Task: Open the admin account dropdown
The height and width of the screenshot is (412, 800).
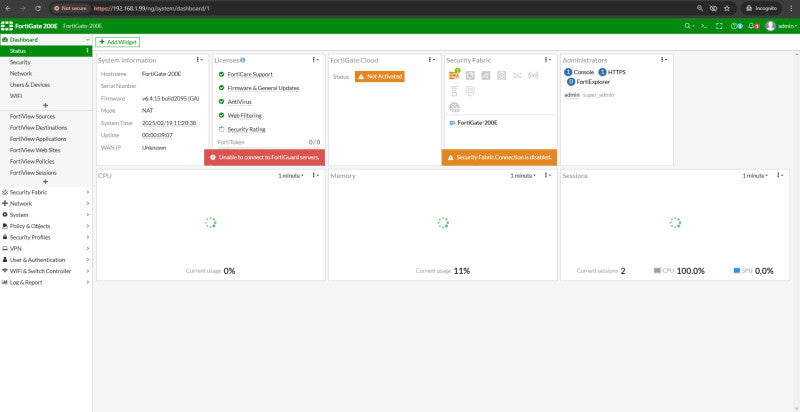Action: coord(787,26)
